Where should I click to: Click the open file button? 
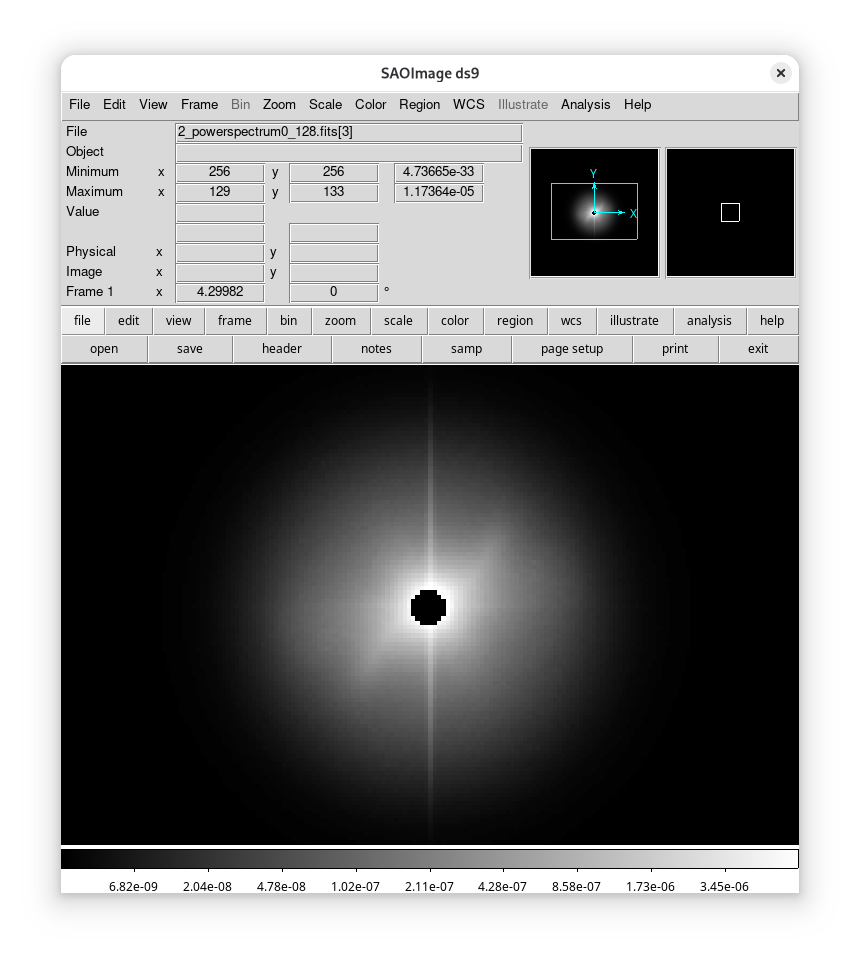(x=104, y=349)
